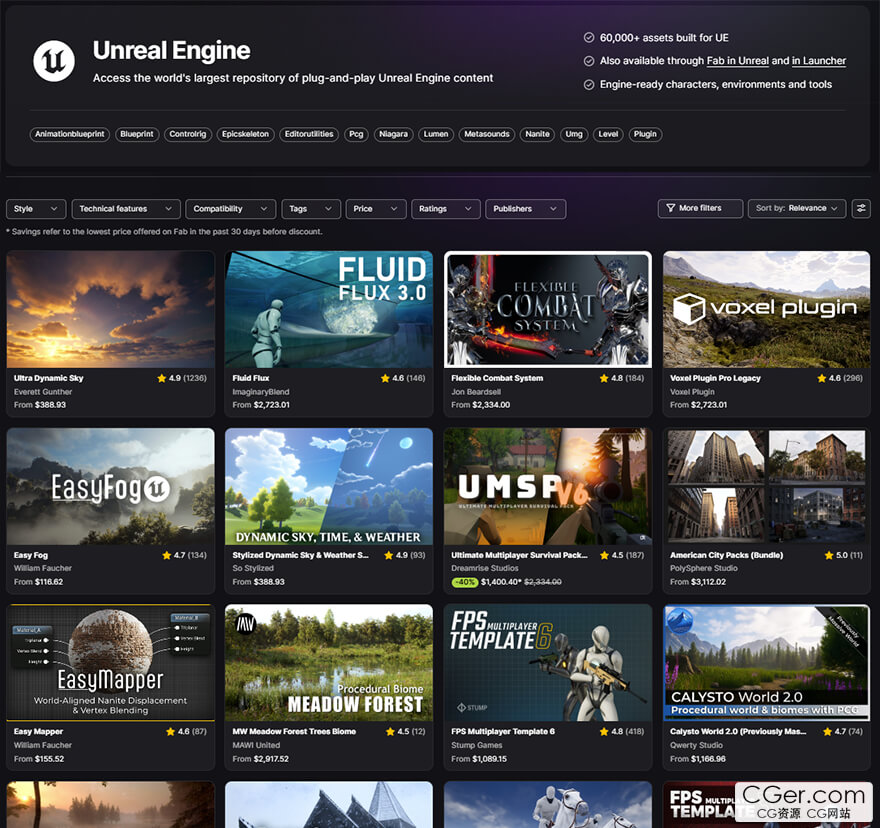The image size is (880, 828).
Task: Click the More filters funnel icon
Action: coord(670,208)
